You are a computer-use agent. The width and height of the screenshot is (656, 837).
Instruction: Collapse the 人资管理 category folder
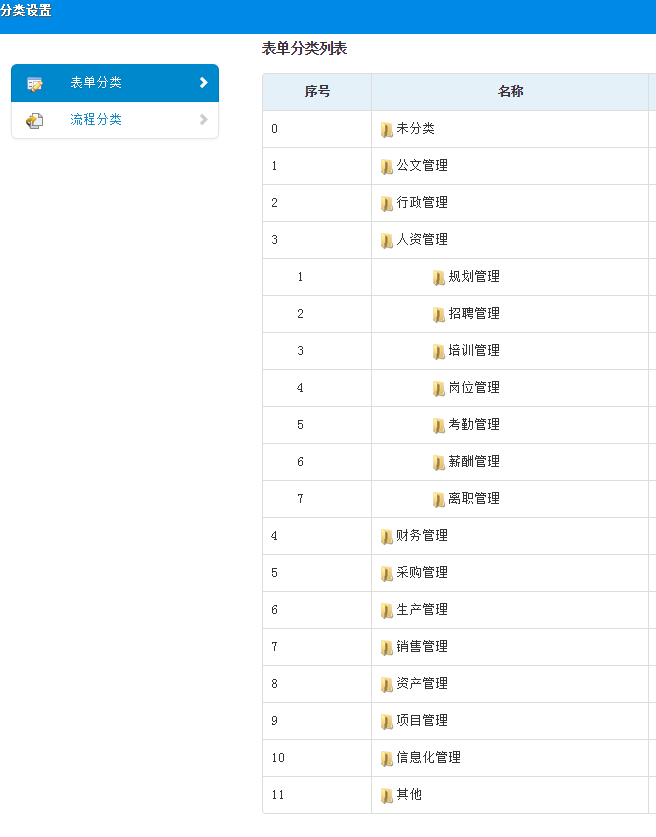tap(386, 241)
